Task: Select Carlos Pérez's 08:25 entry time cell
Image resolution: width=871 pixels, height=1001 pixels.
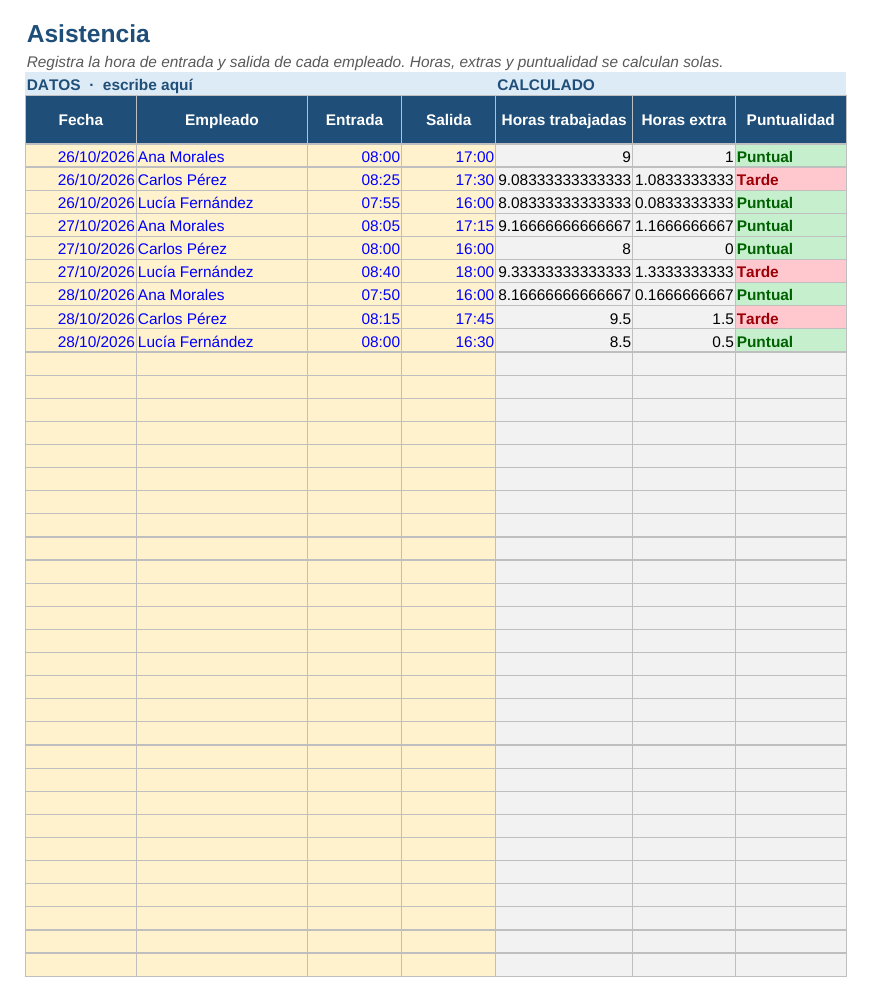Action: [354, 179]
